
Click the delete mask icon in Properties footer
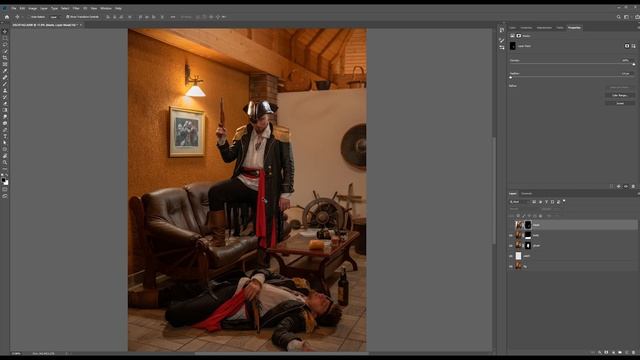[633, 186]
